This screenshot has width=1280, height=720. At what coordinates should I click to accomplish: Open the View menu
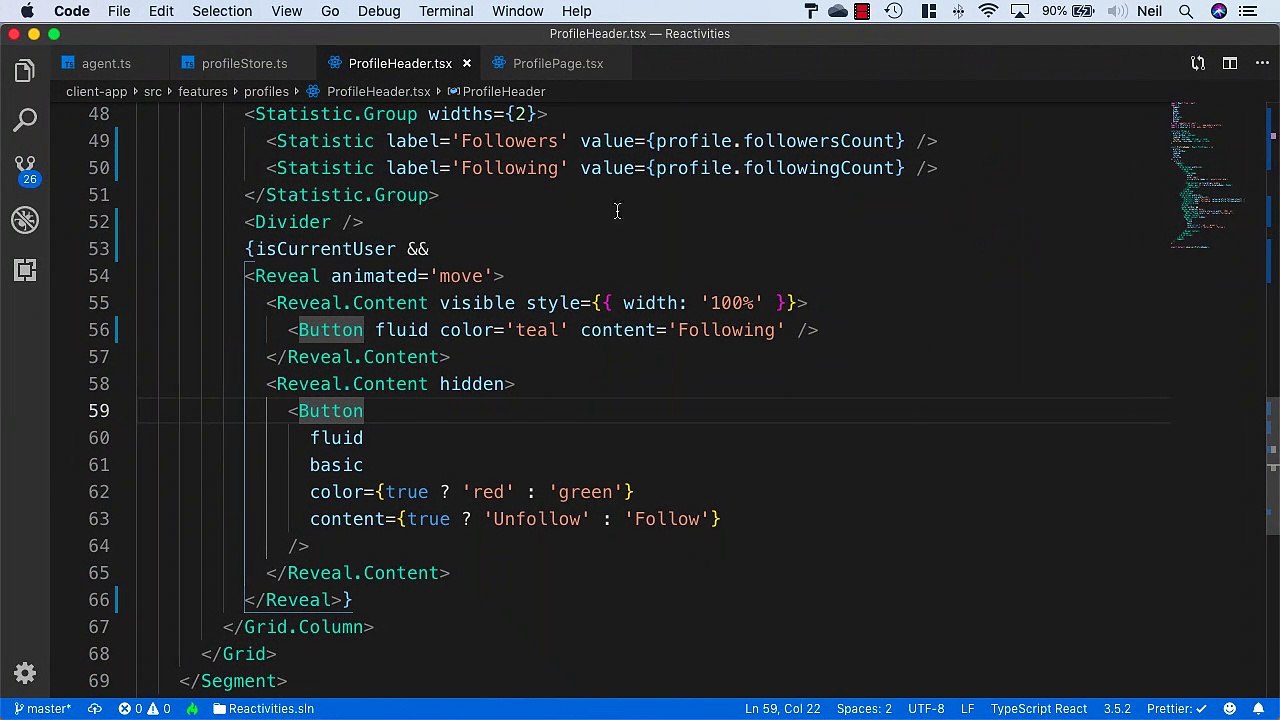coord(286,11)
